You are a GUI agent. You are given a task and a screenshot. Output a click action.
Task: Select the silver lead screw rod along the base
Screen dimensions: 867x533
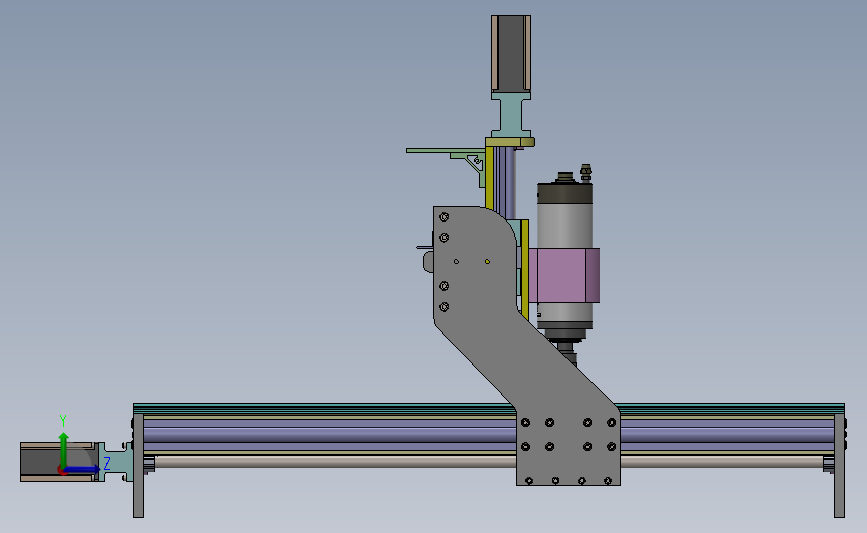click(x=332, y=462)
